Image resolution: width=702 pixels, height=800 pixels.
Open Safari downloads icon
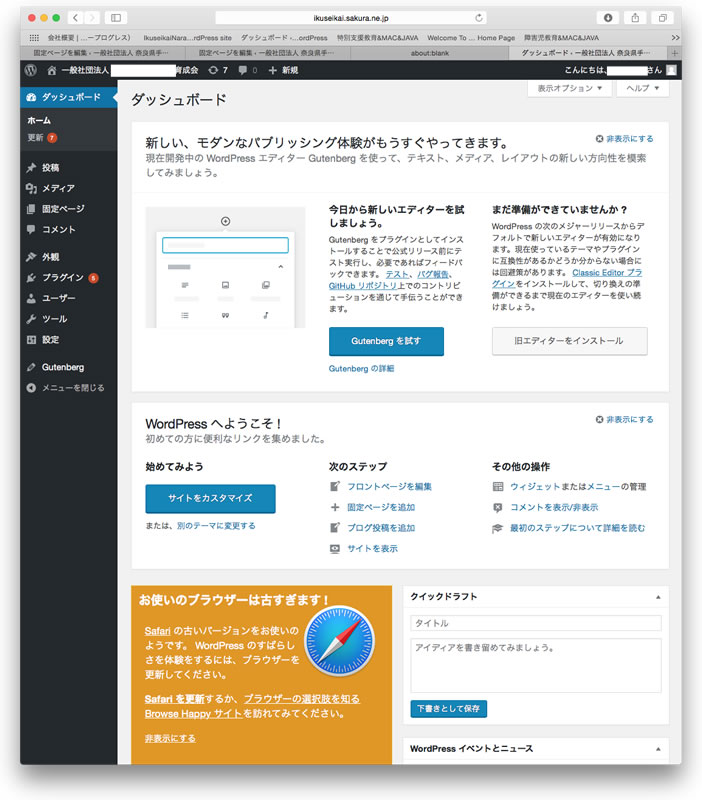(608, 18)
